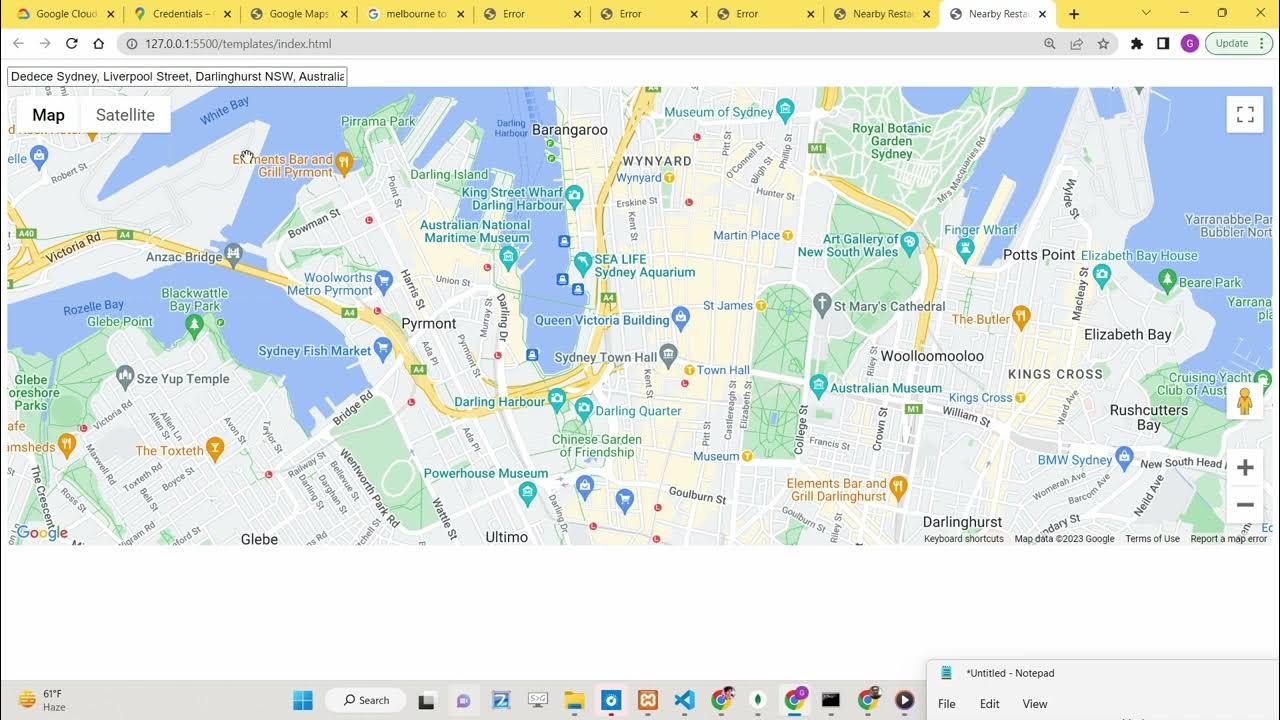Open the Chrome tab search dropdown

tap(1146, 14)
